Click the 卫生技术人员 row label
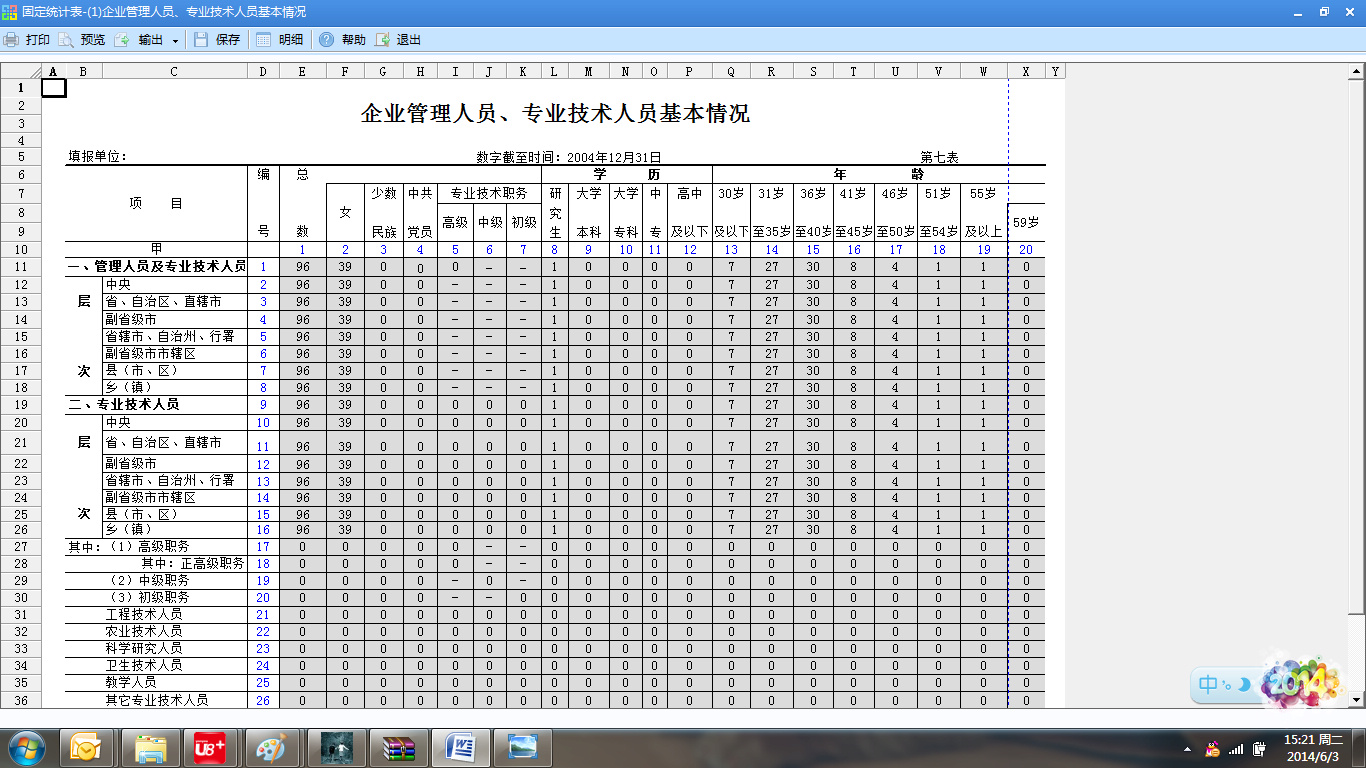Image resolution: width=1366 pixels, height=768 pixels. coord(144,665)
